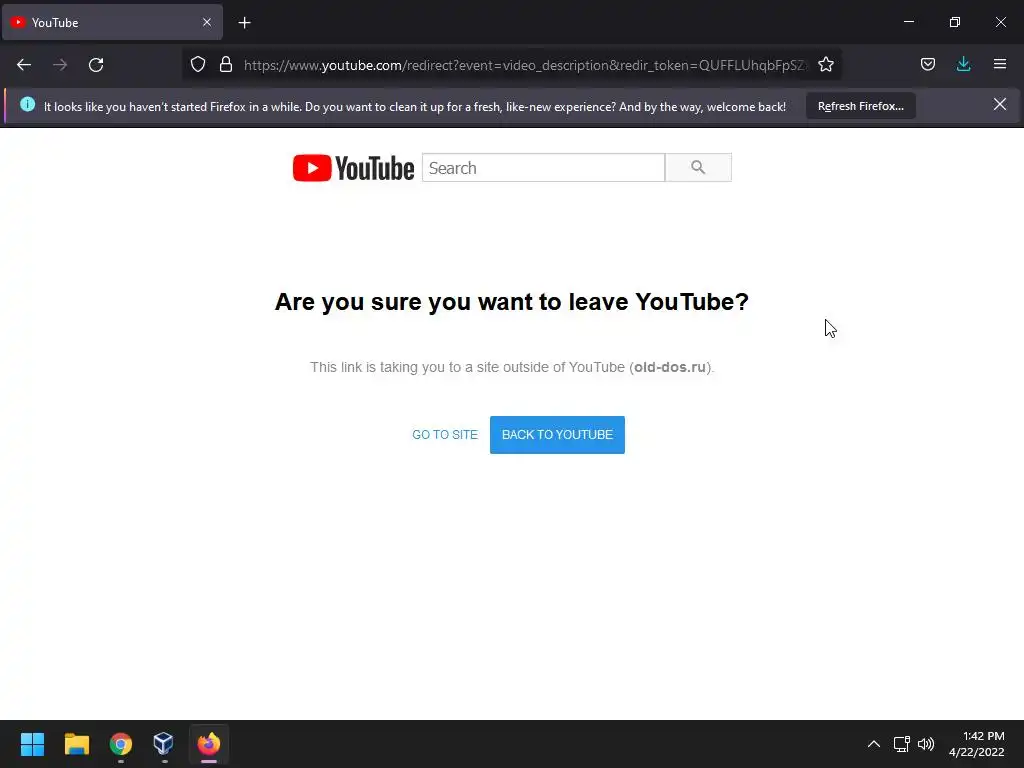
Task: Click the address bar URL
Action: [524, 65]
